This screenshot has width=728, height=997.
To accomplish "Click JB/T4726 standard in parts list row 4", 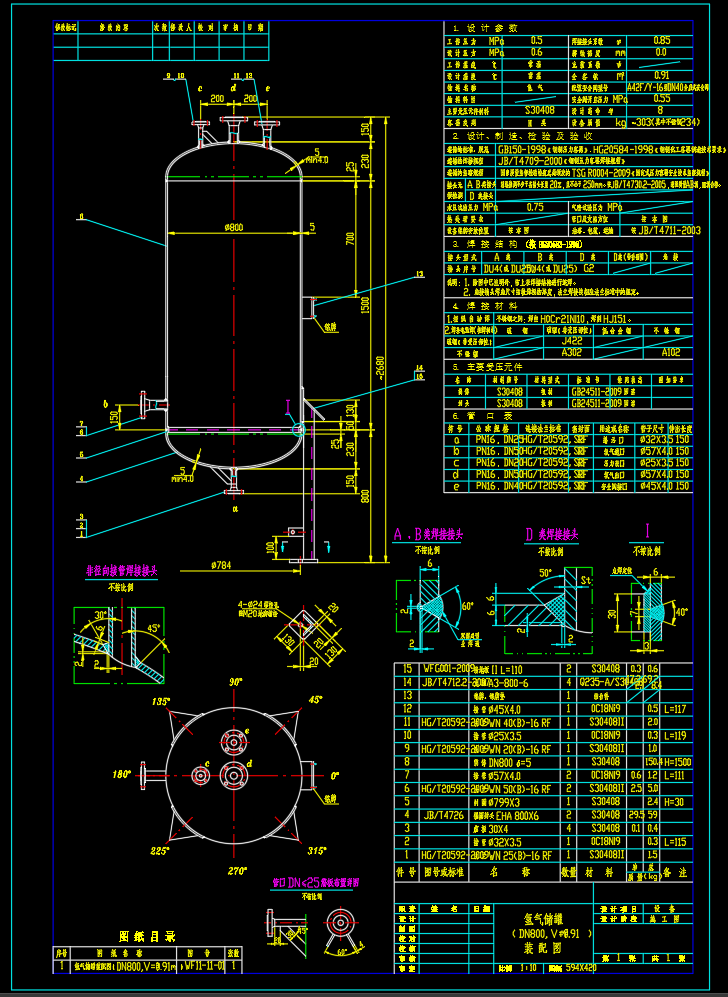I will [444, 815].
